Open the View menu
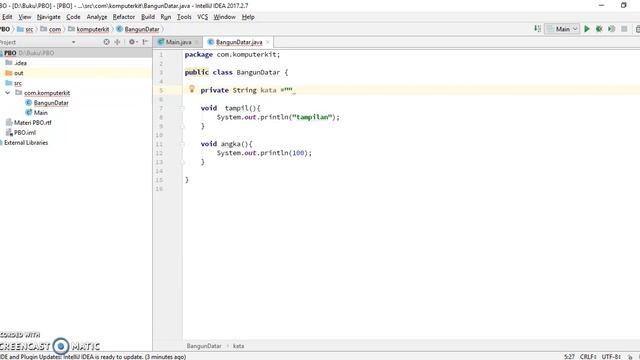 (24, 17)
